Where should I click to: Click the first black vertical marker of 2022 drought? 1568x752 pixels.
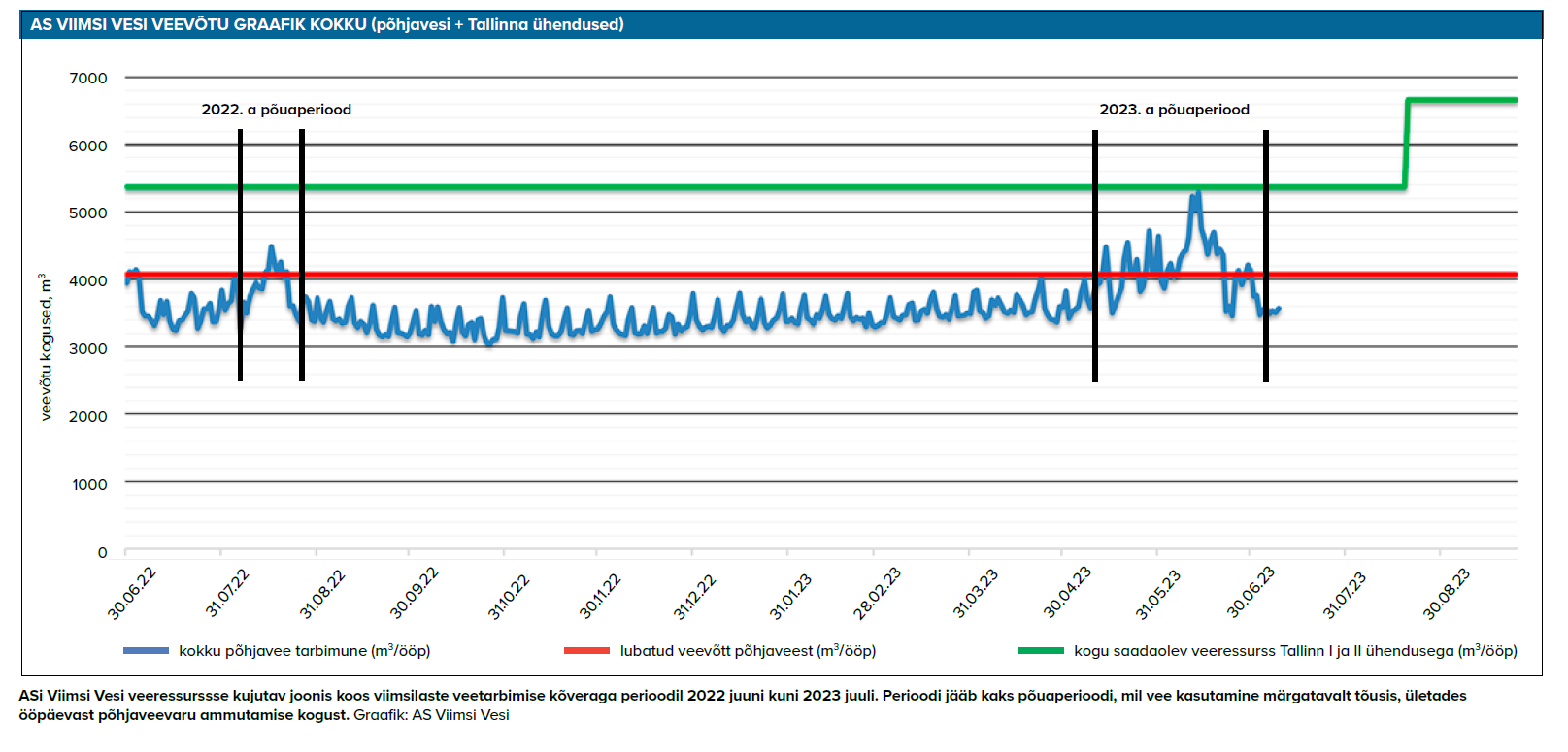(240, 255)
